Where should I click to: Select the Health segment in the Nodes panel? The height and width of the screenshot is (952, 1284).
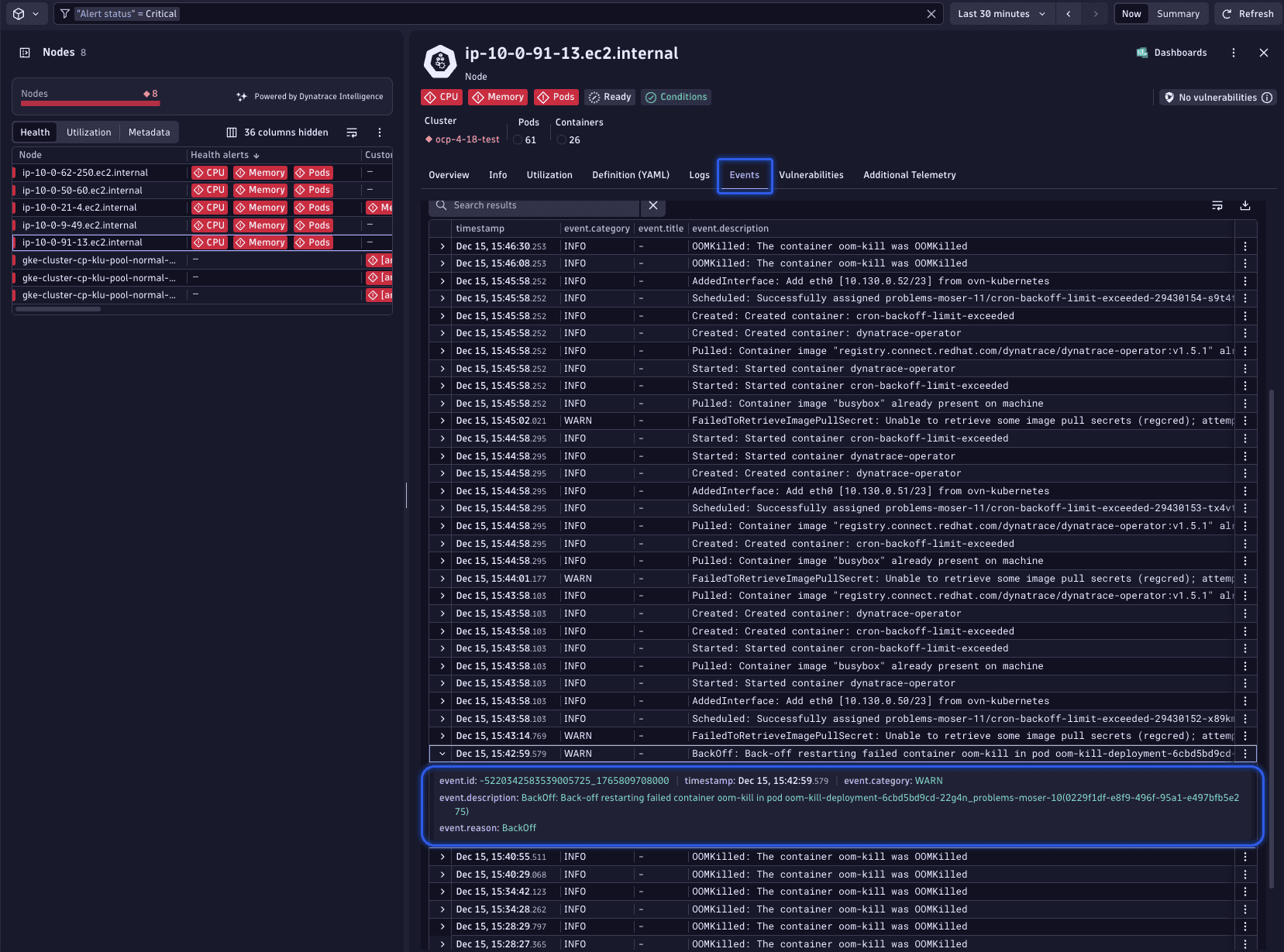click(x=34, y=132)
